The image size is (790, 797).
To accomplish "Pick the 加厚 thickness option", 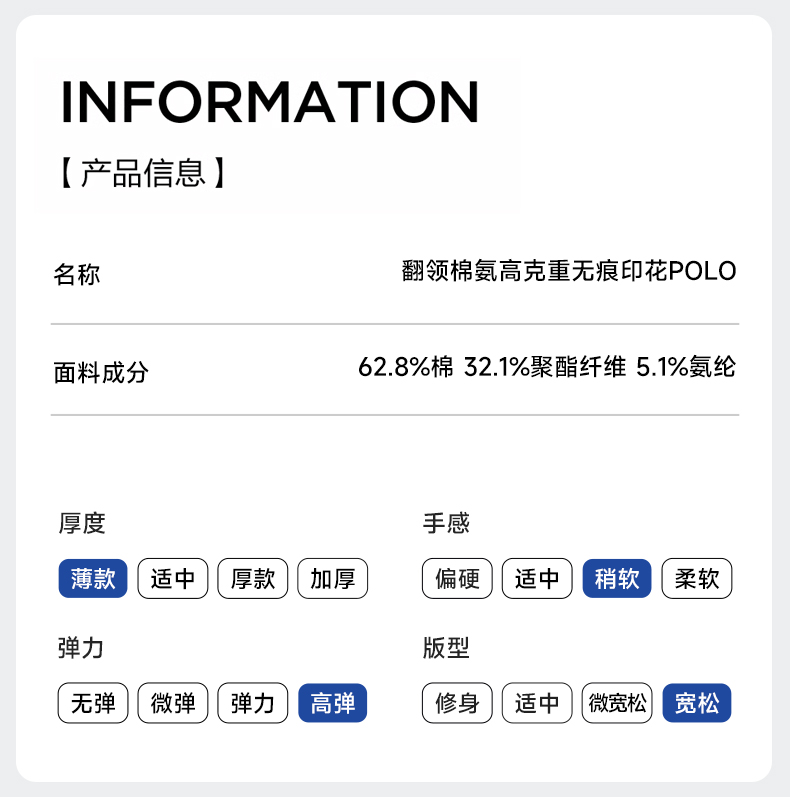I will pyautogui.click(x=333, y=578).
